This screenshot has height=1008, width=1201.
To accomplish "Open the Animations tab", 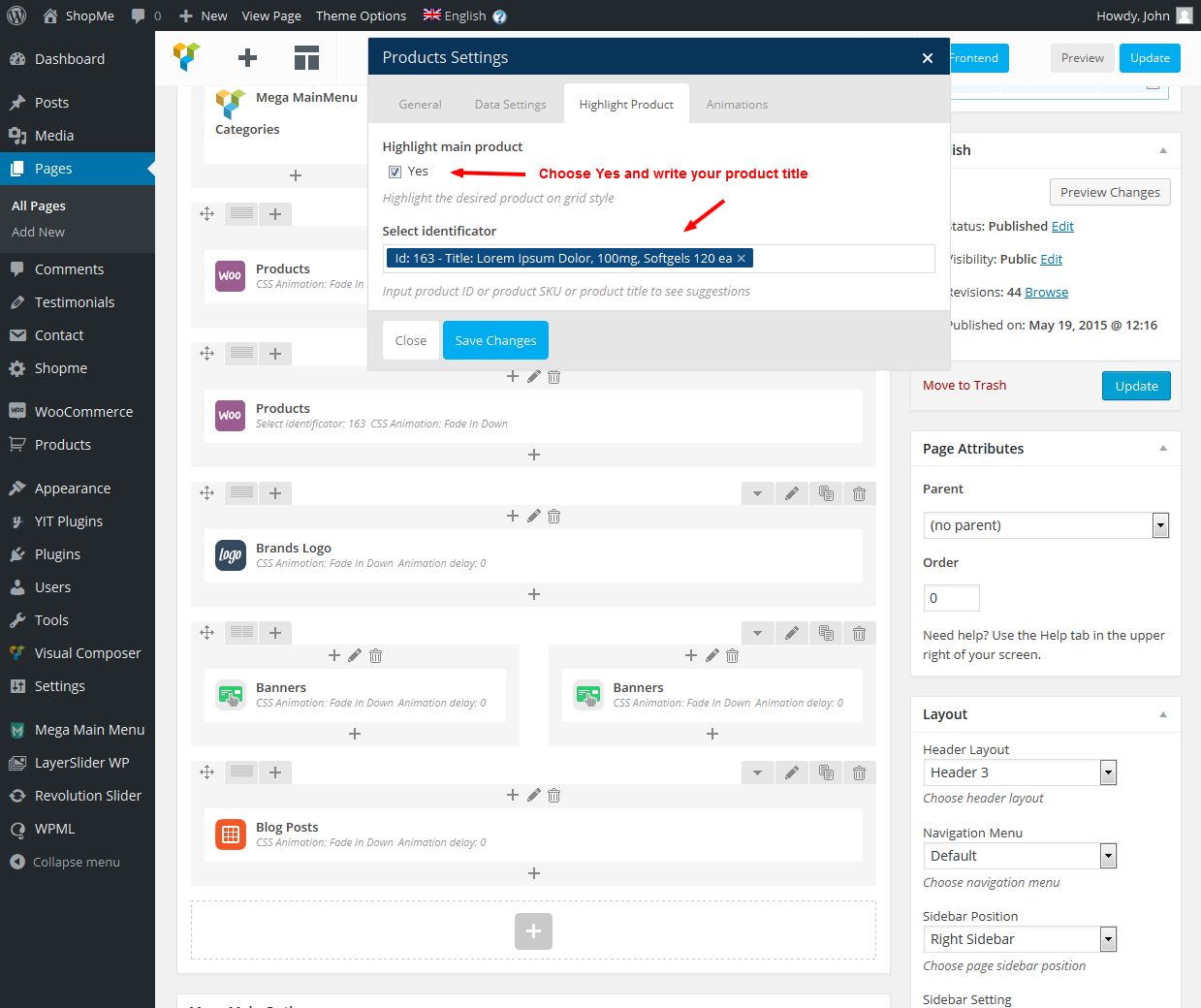I will pos(737,105).
